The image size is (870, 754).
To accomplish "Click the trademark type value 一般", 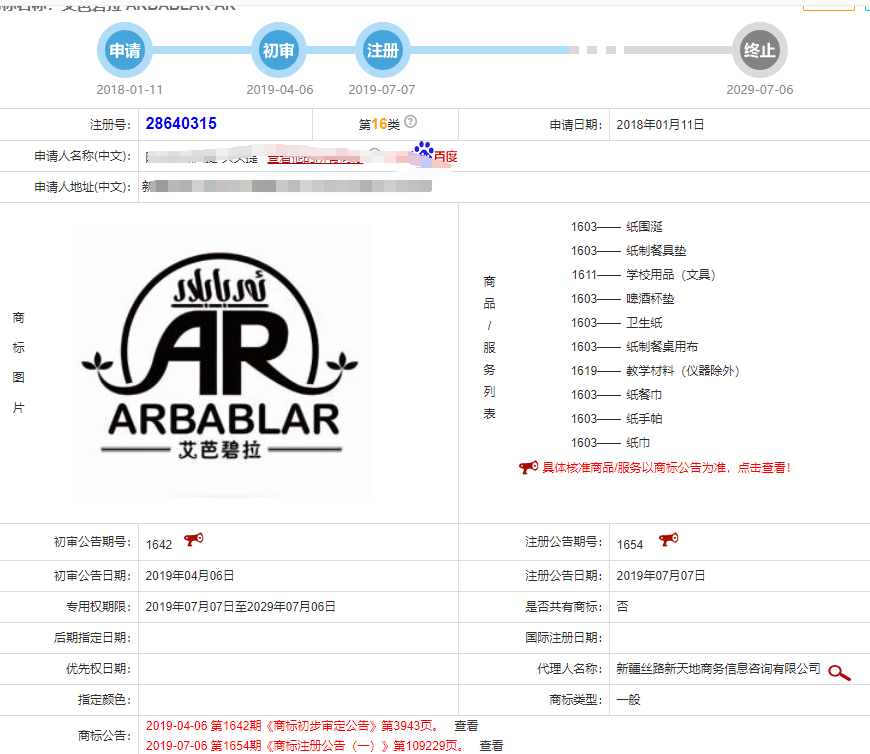I will tap(628, 700).
